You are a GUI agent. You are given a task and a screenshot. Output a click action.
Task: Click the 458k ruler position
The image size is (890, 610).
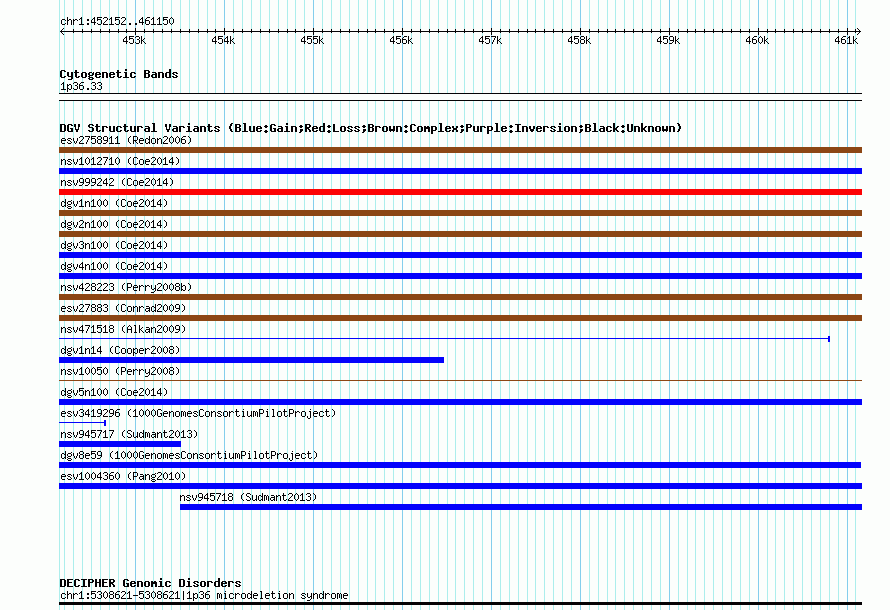[x=579, y=40]
